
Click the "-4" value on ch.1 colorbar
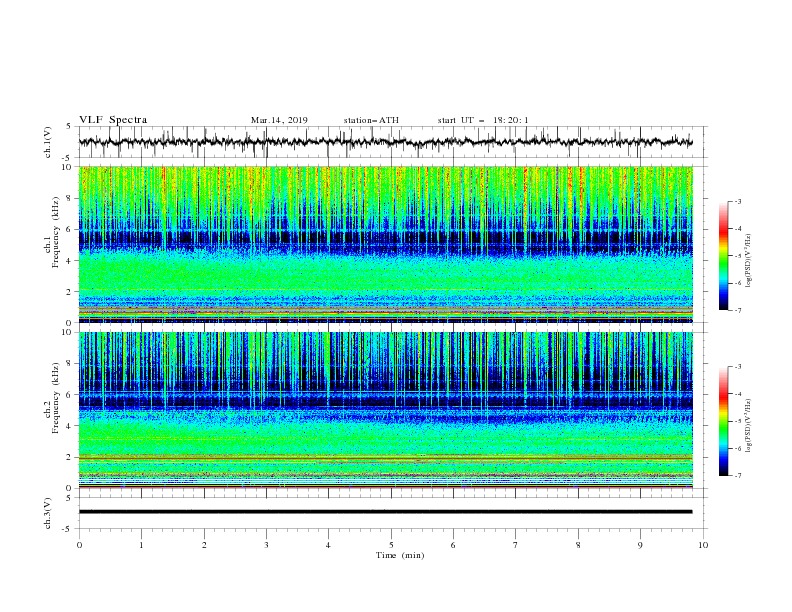[737, 229]
